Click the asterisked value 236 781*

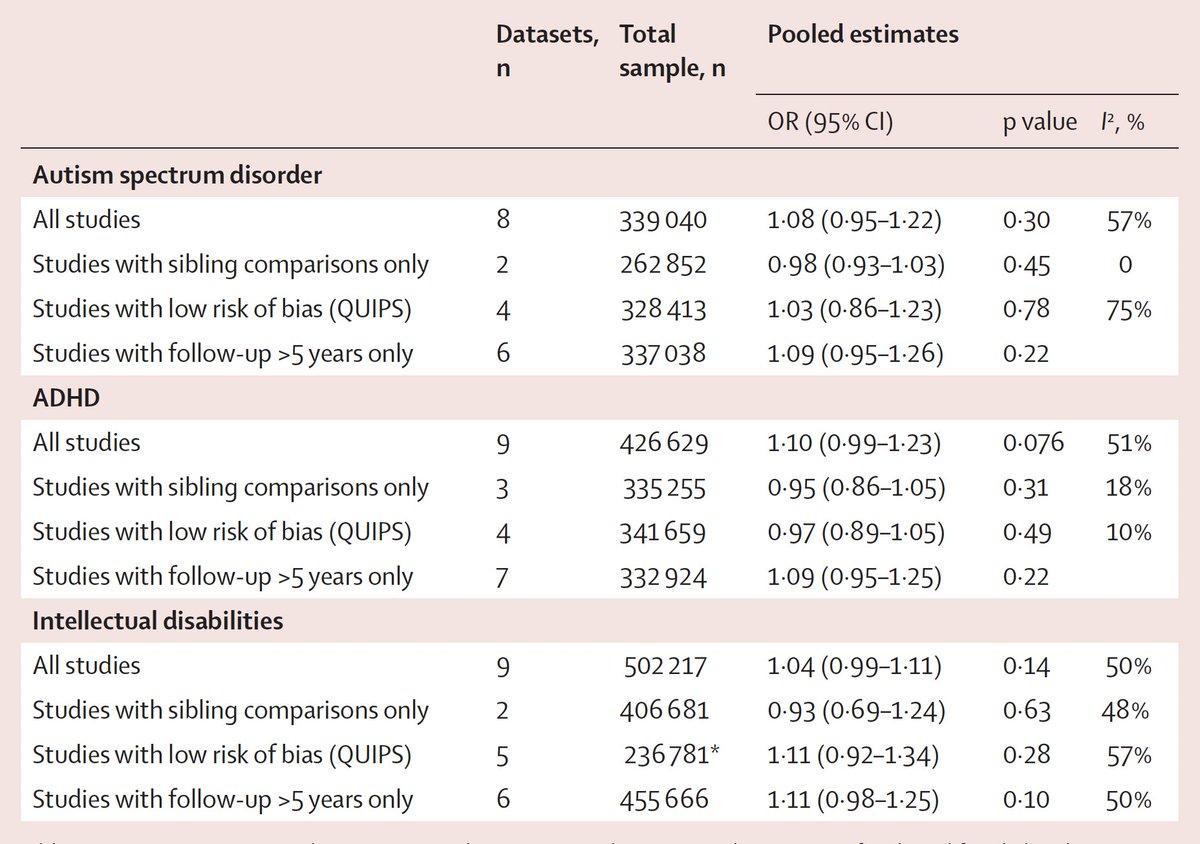click(x=670, y=755)
